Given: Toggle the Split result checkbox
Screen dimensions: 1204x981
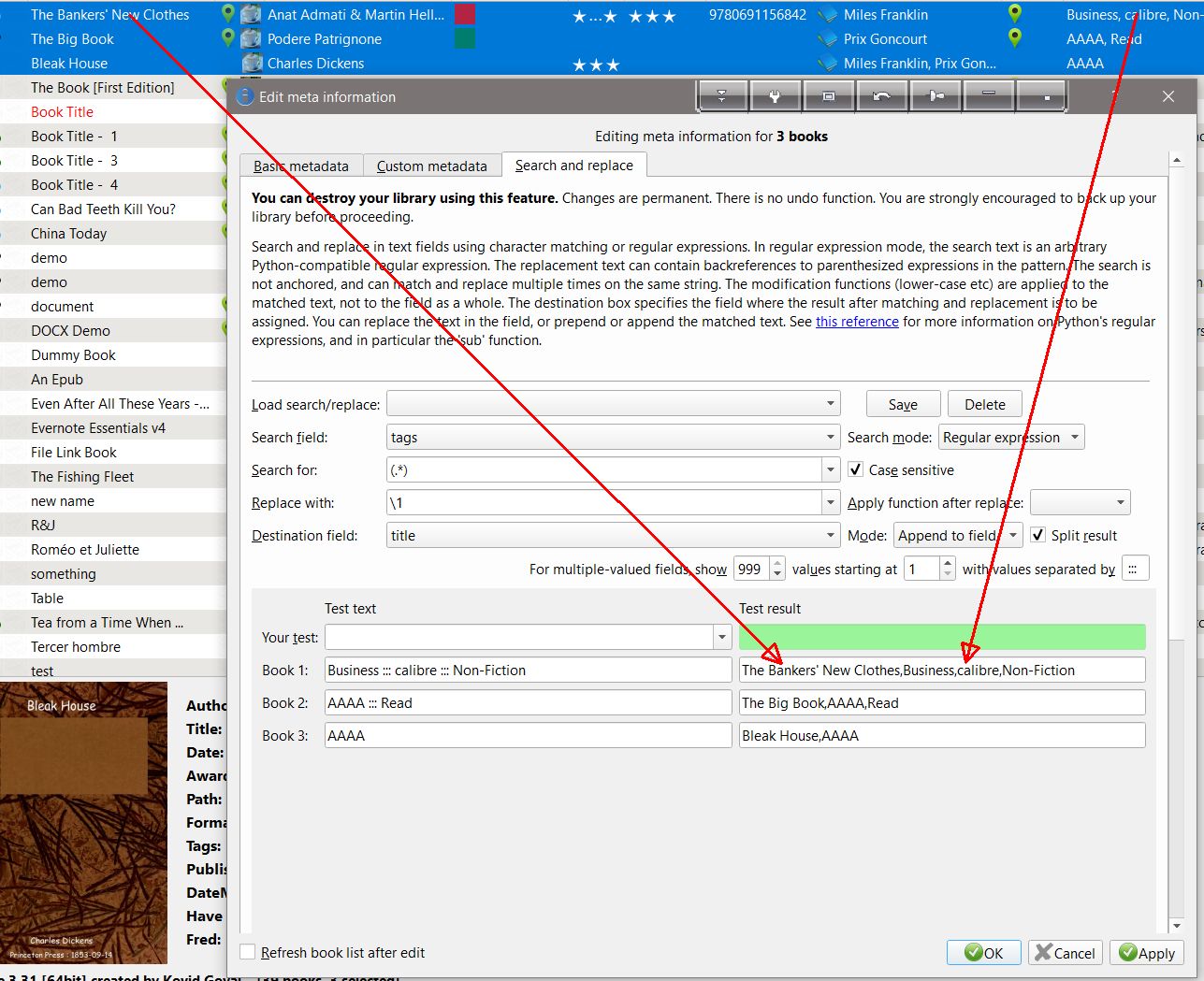Looking at the screenshot, I should [x=1037, y=535].
